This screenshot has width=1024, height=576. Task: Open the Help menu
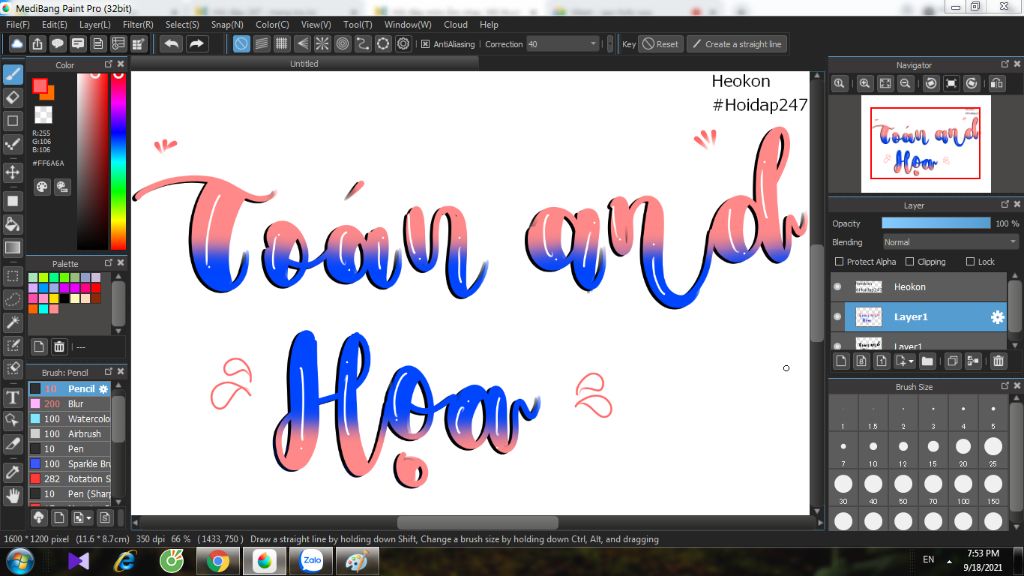point(488,25)
